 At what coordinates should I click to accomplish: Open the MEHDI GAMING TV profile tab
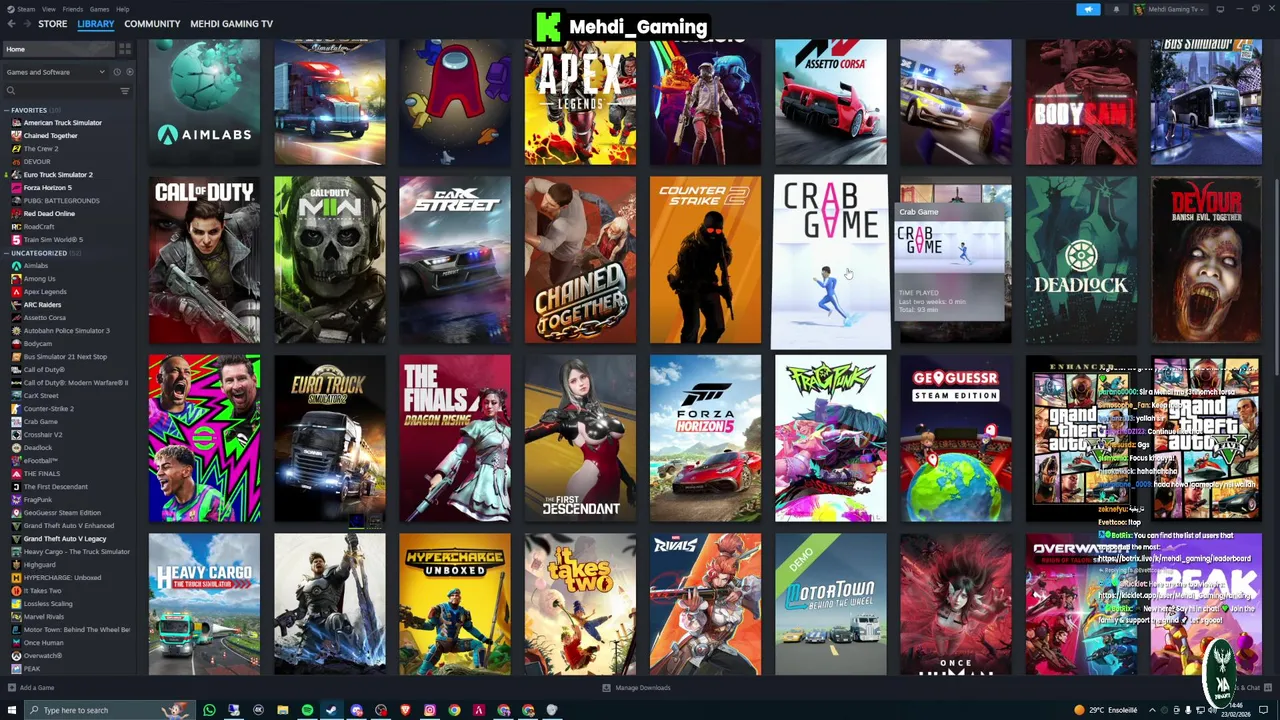[x=231, y=24]
